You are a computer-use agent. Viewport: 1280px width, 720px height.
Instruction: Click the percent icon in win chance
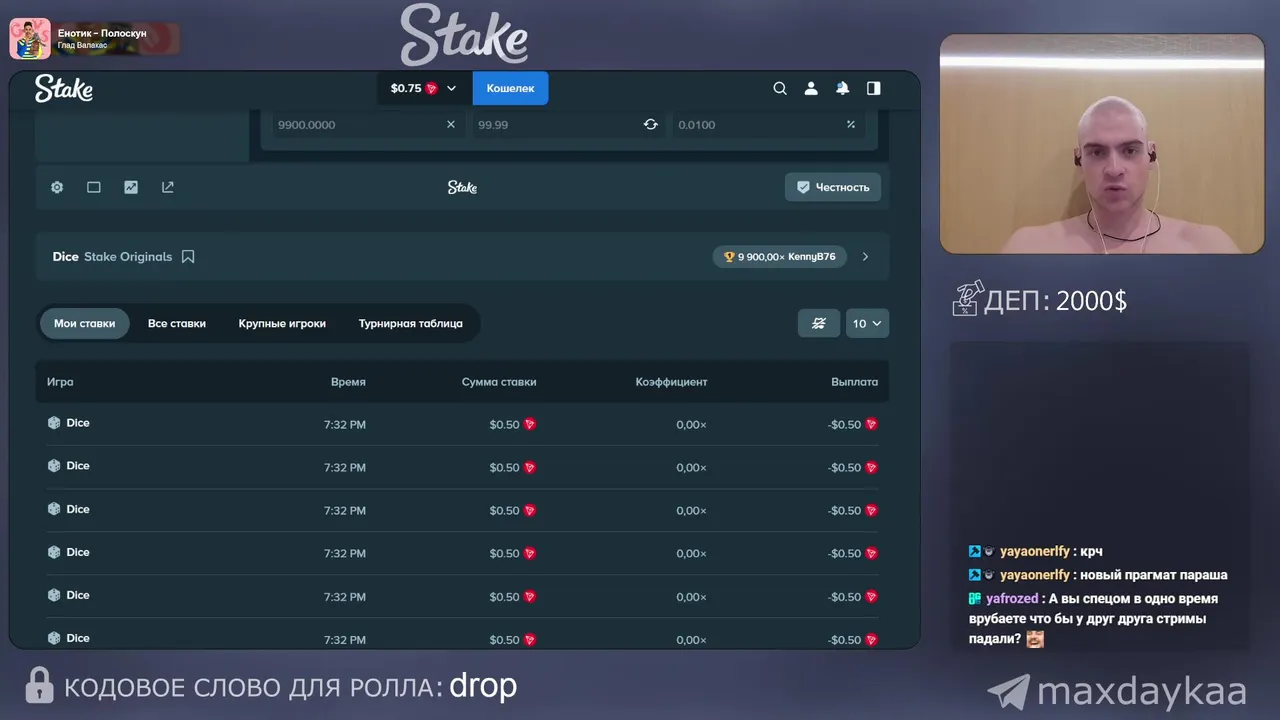[851, 125]
